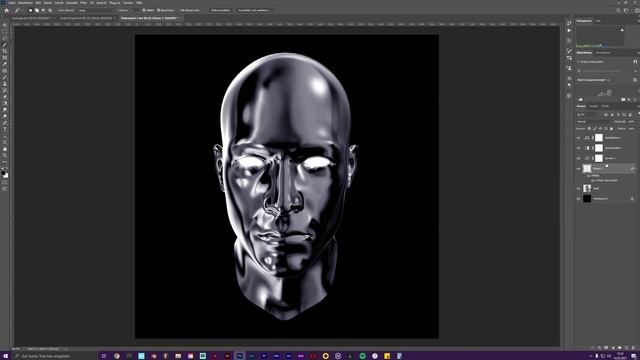Image resolution: width=640 pixels, height=360 pixels.
Task: Toggle the Benachbart checkbox
Action: click(158, 10)
